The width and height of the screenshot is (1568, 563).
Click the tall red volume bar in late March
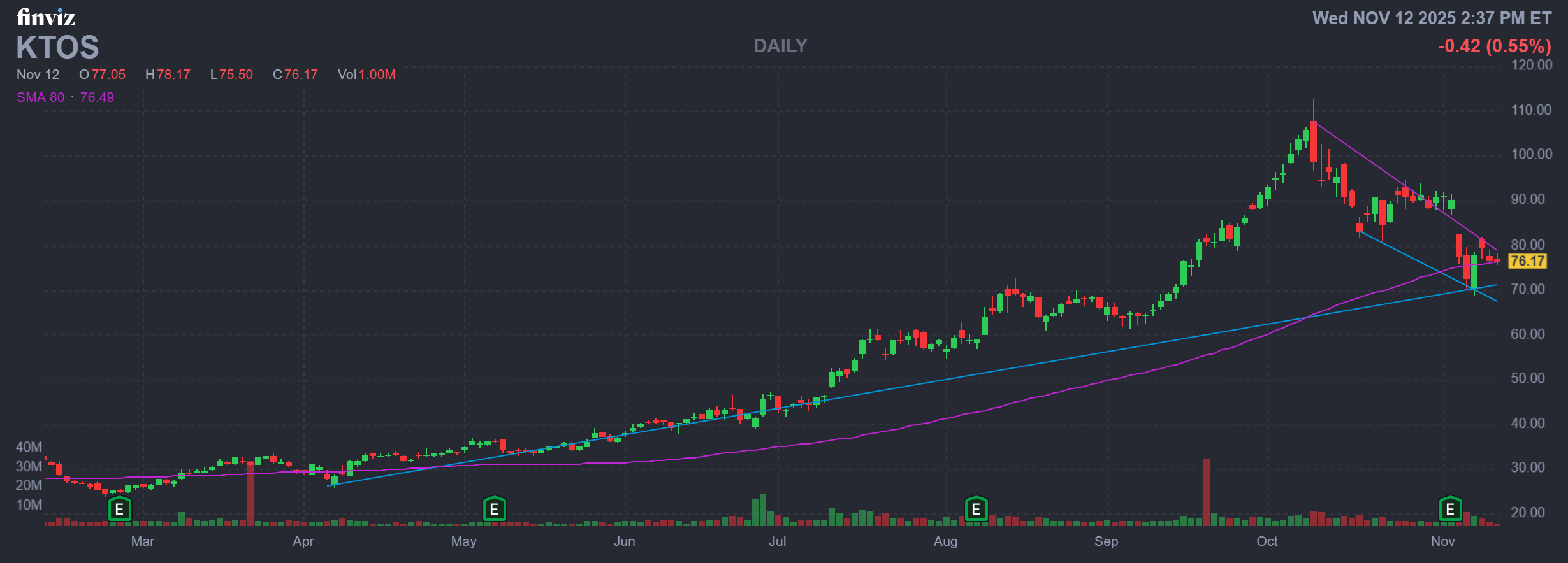point(250,494)
